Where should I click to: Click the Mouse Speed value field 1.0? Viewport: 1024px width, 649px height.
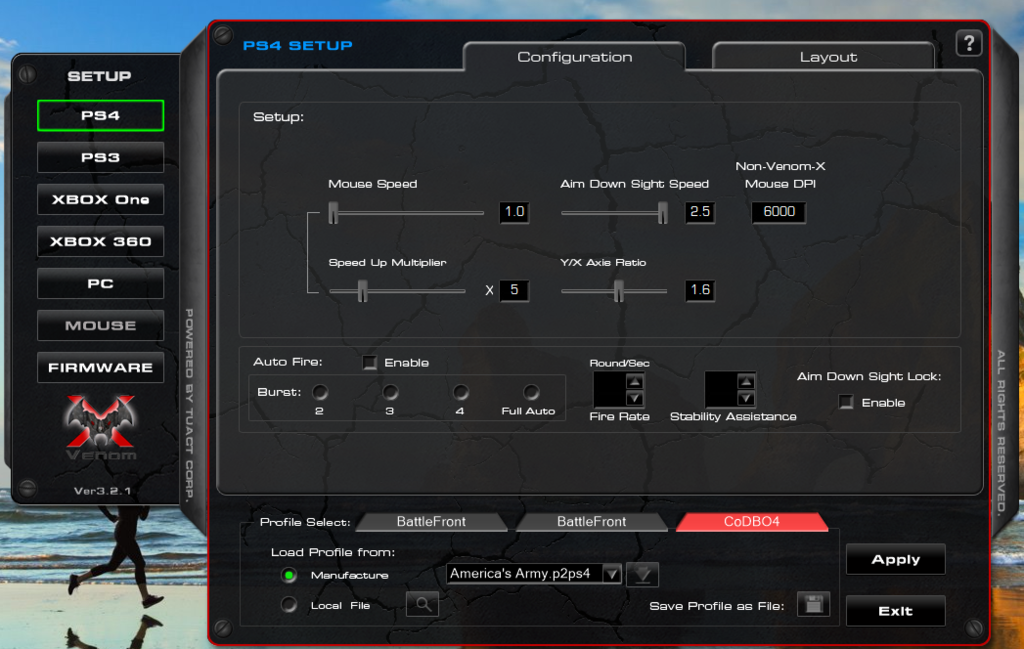coord(514,212)
